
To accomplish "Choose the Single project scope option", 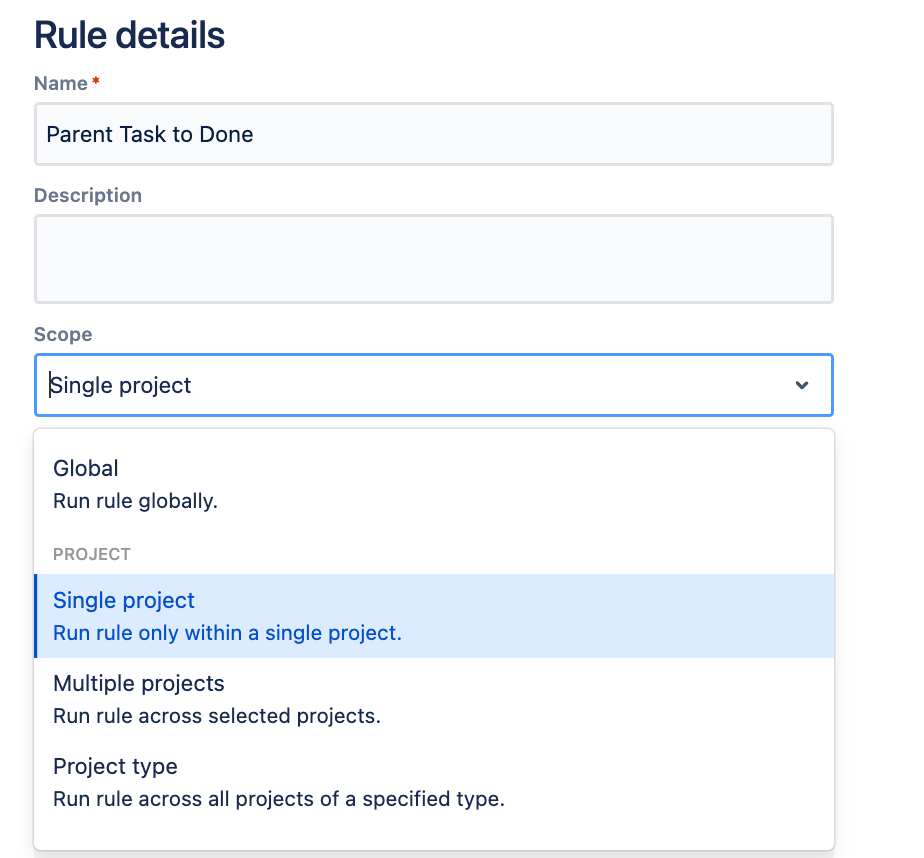I will (x=124, y=601).
